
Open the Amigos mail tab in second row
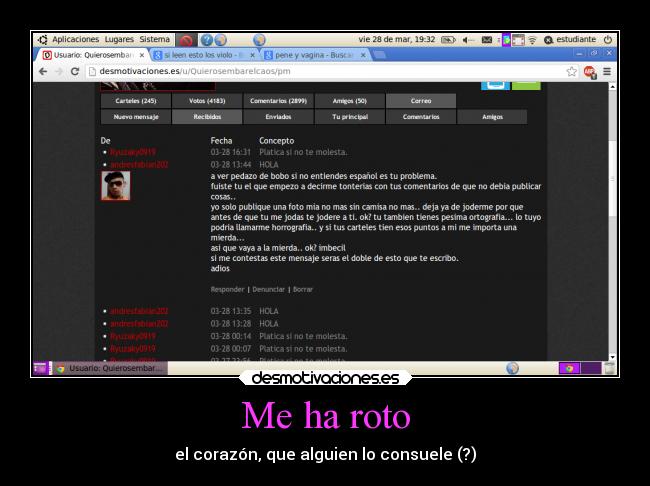(x=492, y=117)
